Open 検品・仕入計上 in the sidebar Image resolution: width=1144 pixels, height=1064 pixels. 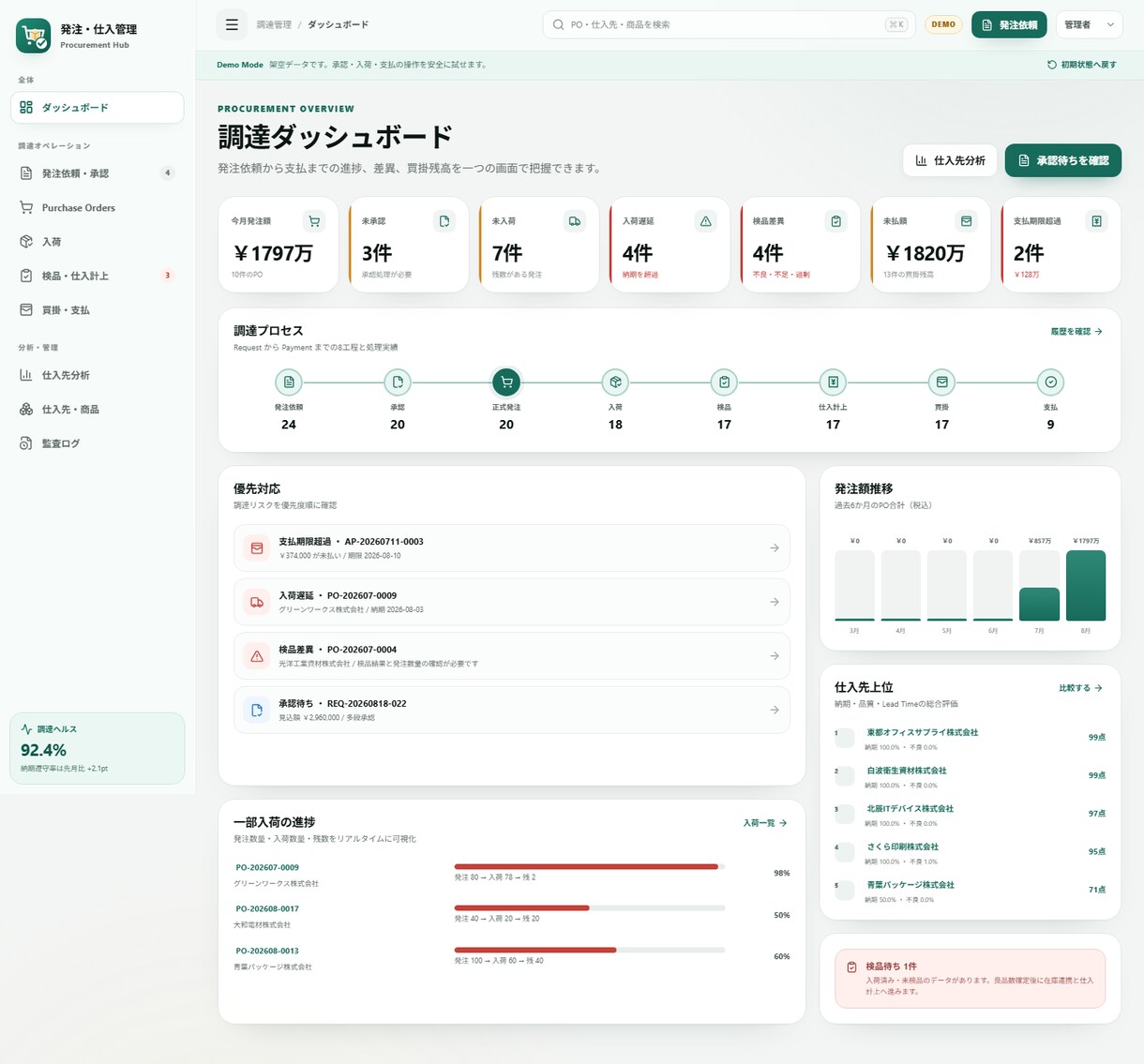[x=98, y=276]
